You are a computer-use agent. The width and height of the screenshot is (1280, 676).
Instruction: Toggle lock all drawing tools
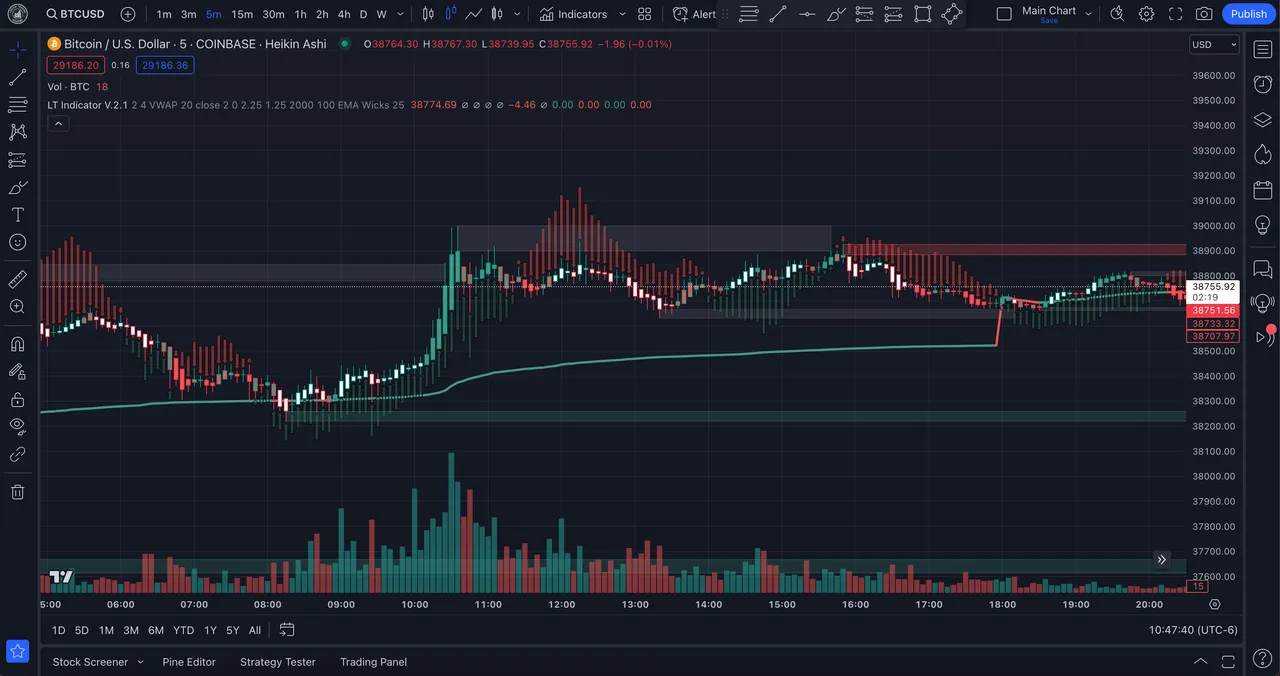[x=18, y=399]
